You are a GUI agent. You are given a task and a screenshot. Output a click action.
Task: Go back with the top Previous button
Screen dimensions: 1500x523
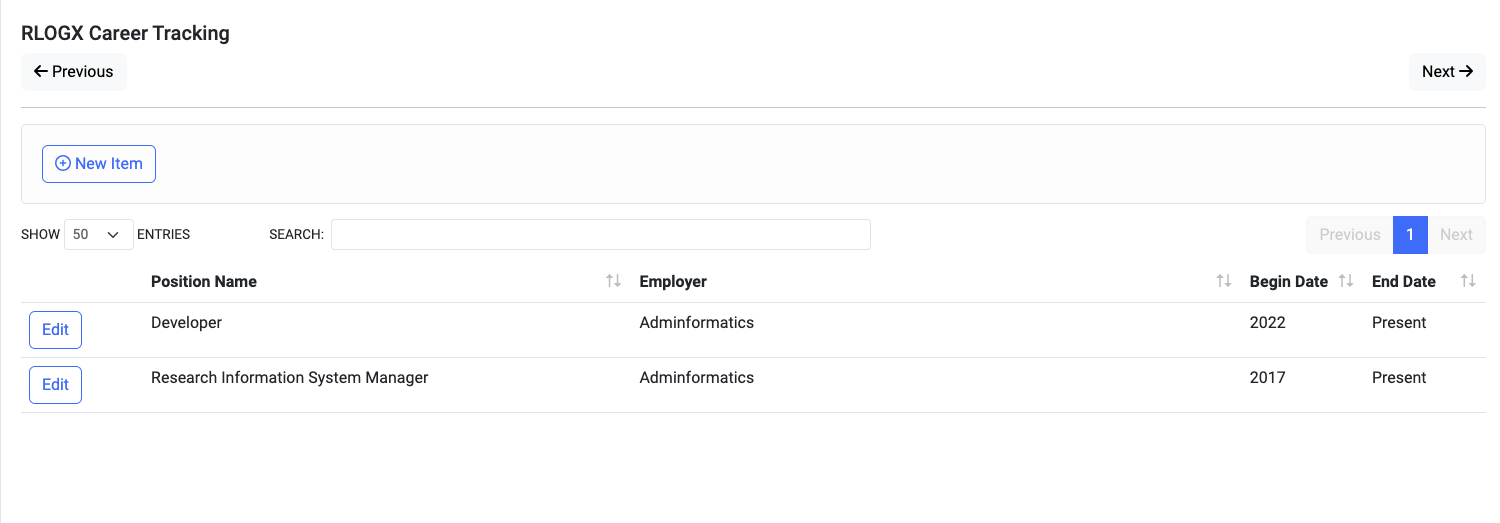(74, 72)
